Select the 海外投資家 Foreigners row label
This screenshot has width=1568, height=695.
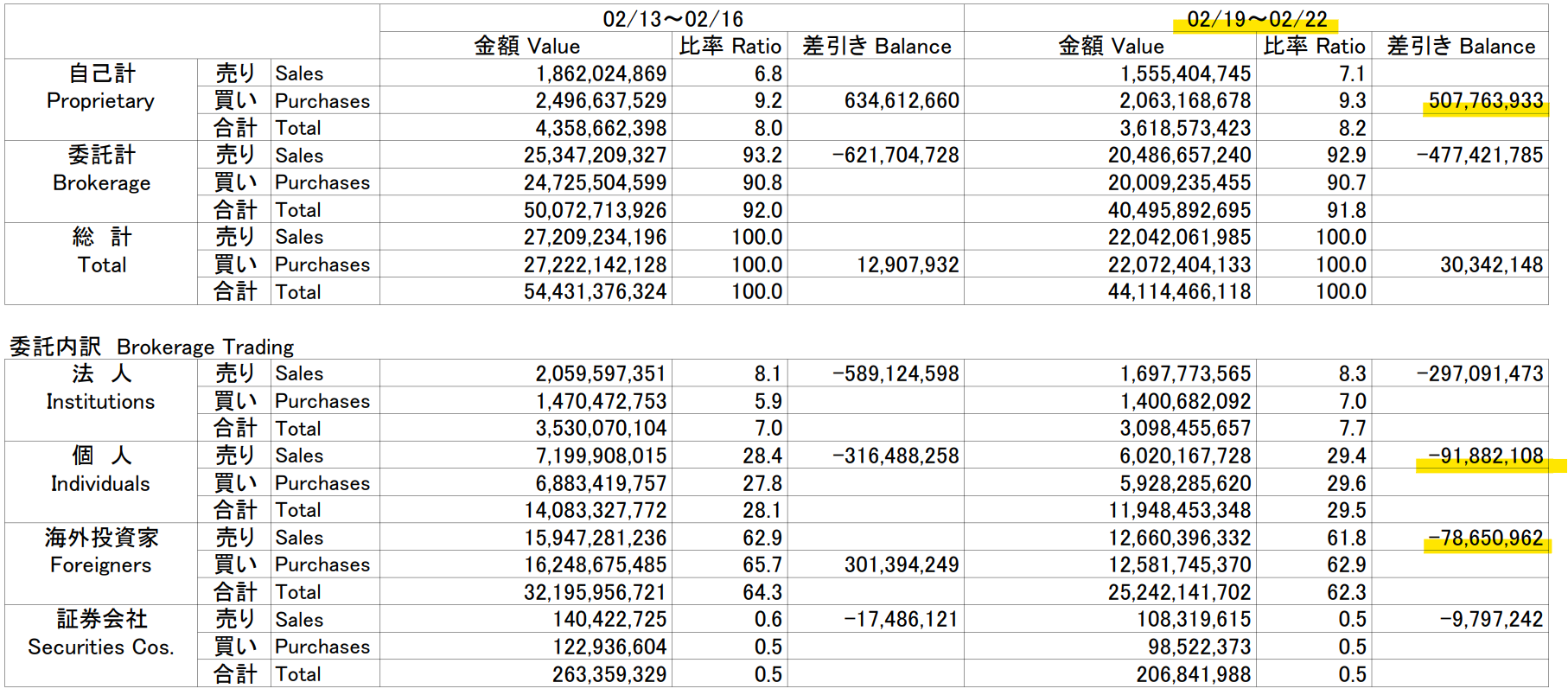click(x=100, y=552)
